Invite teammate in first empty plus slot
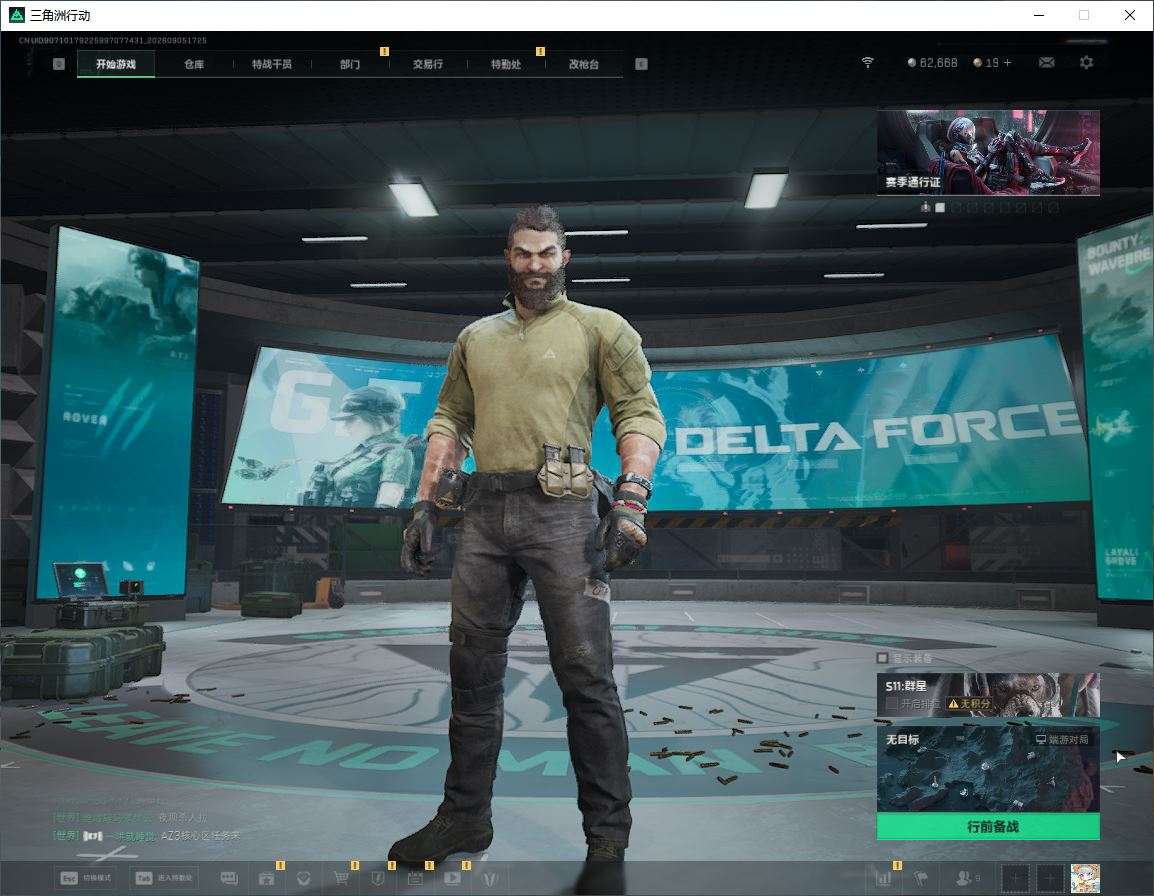The image size is (1154, 896). coord(1016,878)
